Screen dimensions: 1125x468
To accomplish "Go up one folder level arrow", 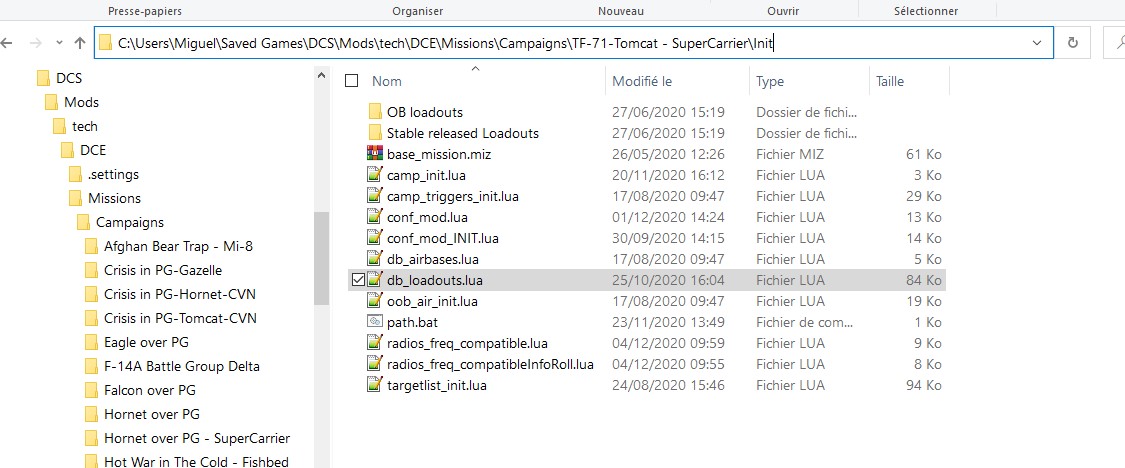I will point(80,43).
